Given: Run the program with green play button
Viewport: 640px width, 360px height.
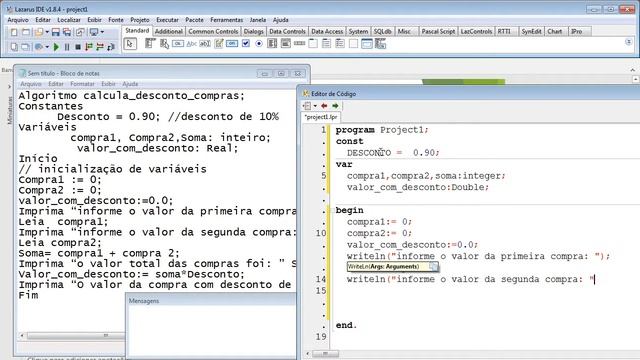Looking at the screenshot, I should point(56,47).
